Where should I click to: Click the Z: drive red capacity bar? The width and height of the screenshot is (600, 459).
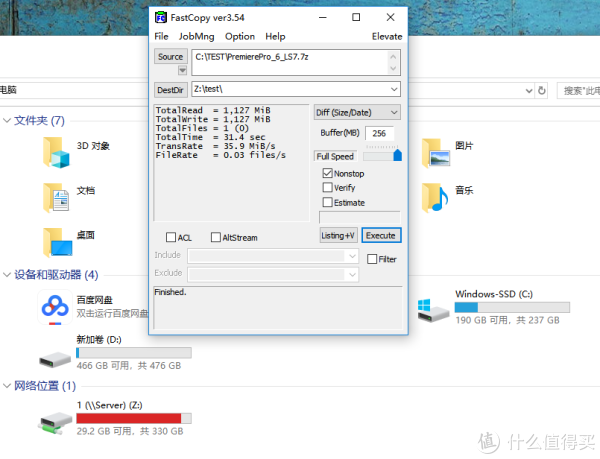(x=134, y=418)
